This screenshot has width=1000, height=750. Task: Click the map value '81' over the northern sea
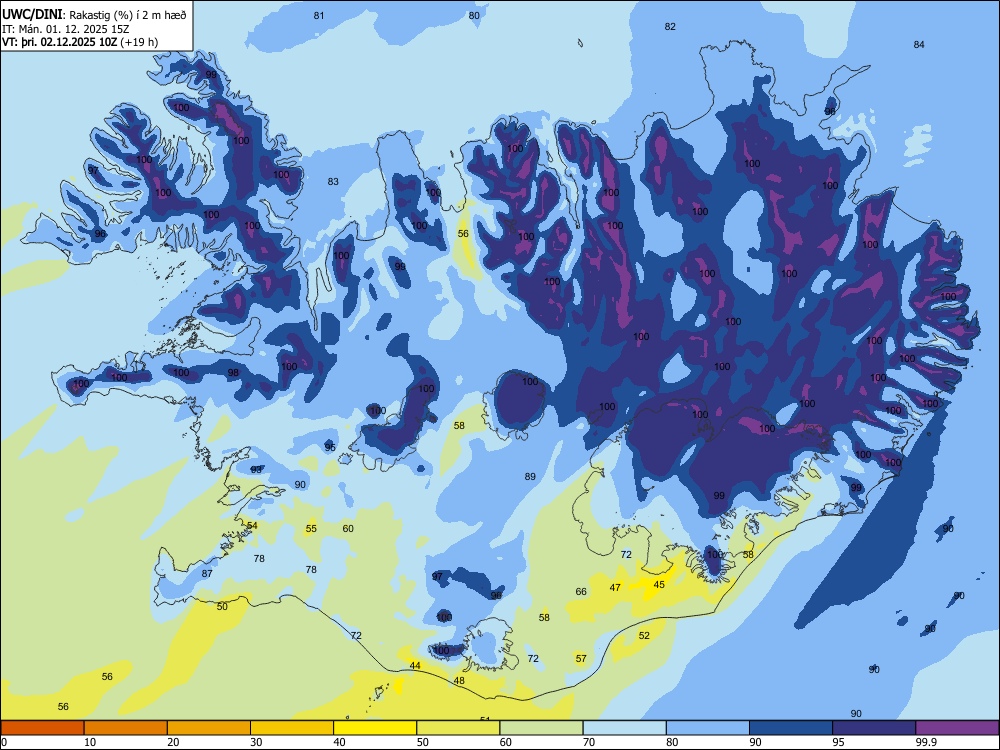point(319,15)
